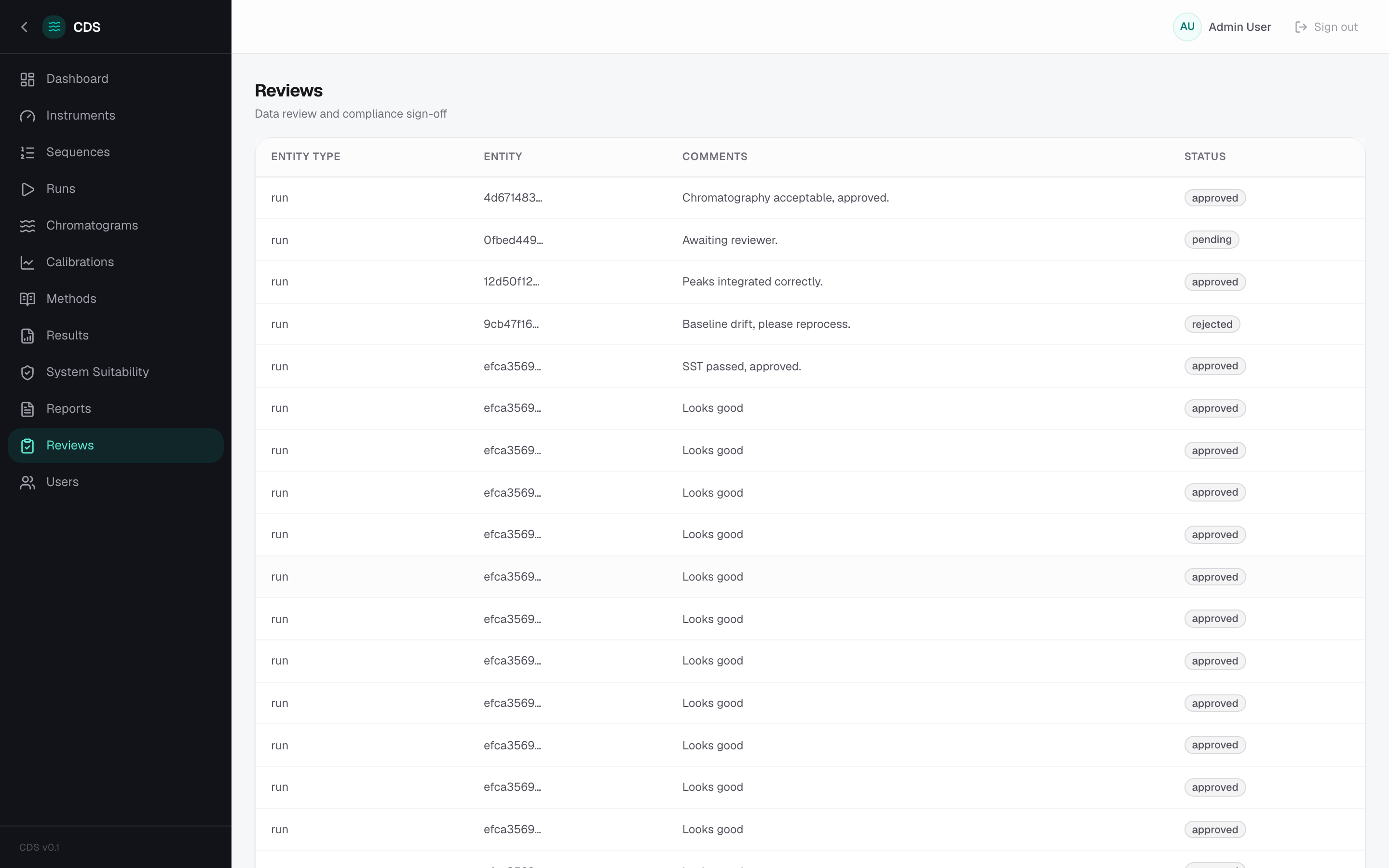Open Dashboard in sidebar
Viewport: 1389px width, 868px height.
(x=115, y=79)
